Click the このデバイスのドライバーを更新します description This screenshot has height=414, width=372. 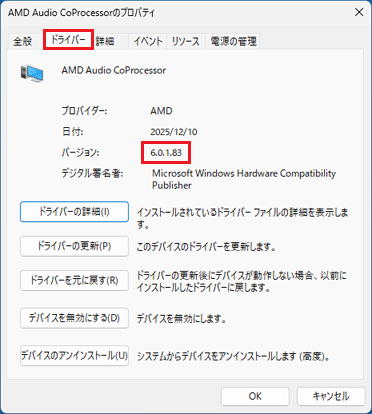pos(206,247)
